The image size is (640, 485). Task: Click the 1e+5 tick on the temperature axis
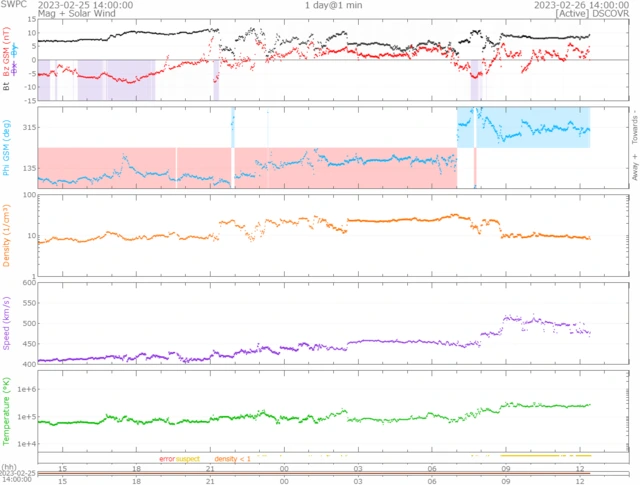(x=27, y=417)
